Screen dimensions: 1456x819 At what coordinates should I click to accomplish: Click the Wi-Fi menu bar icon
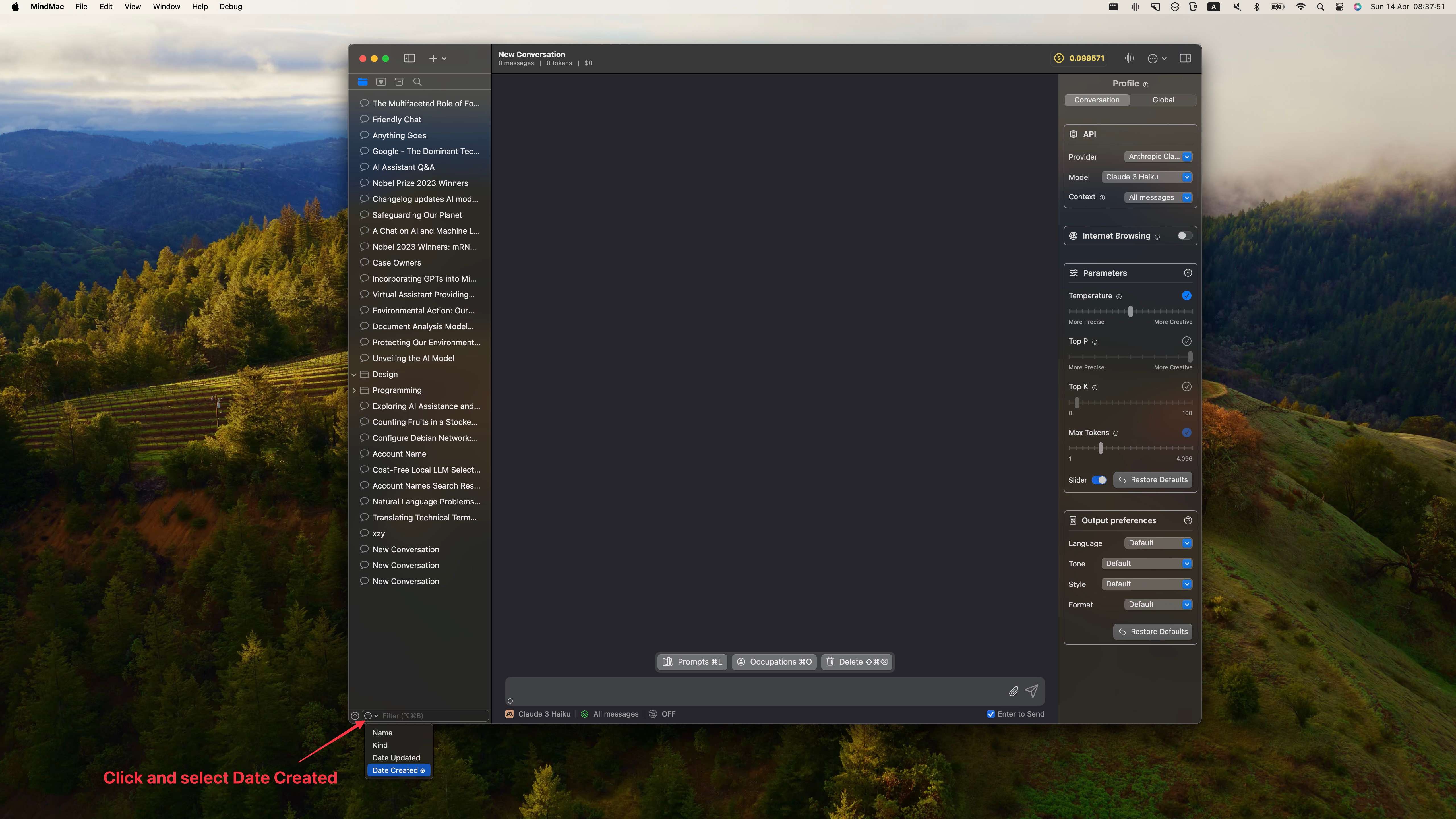point(1301,7)
